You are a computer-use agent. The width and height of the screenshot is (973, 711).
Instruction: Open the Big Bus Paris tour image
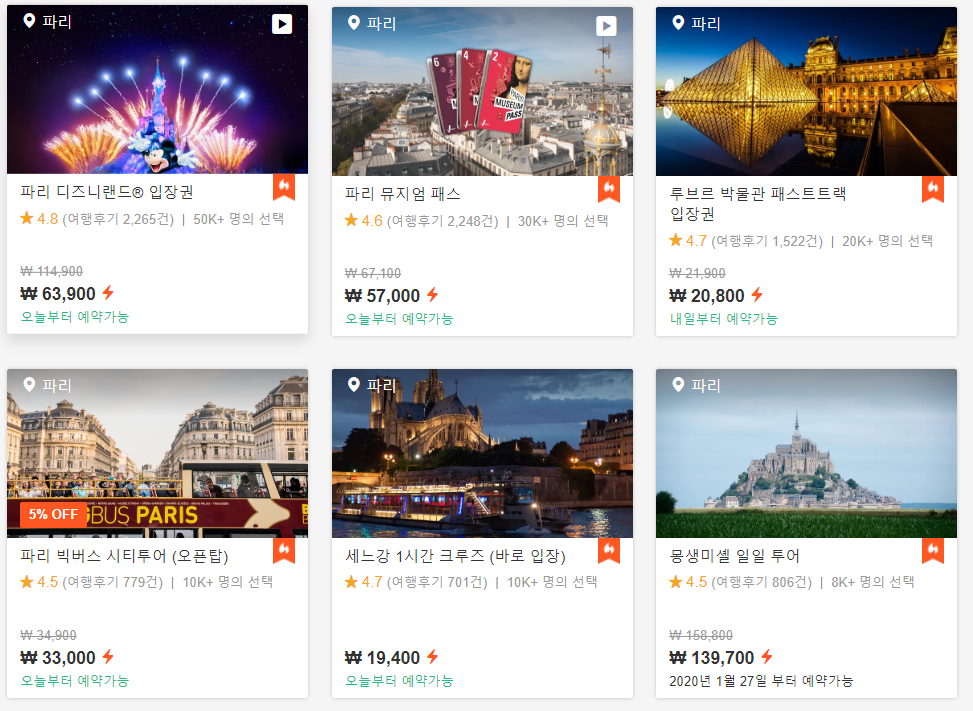coord(158,453)
